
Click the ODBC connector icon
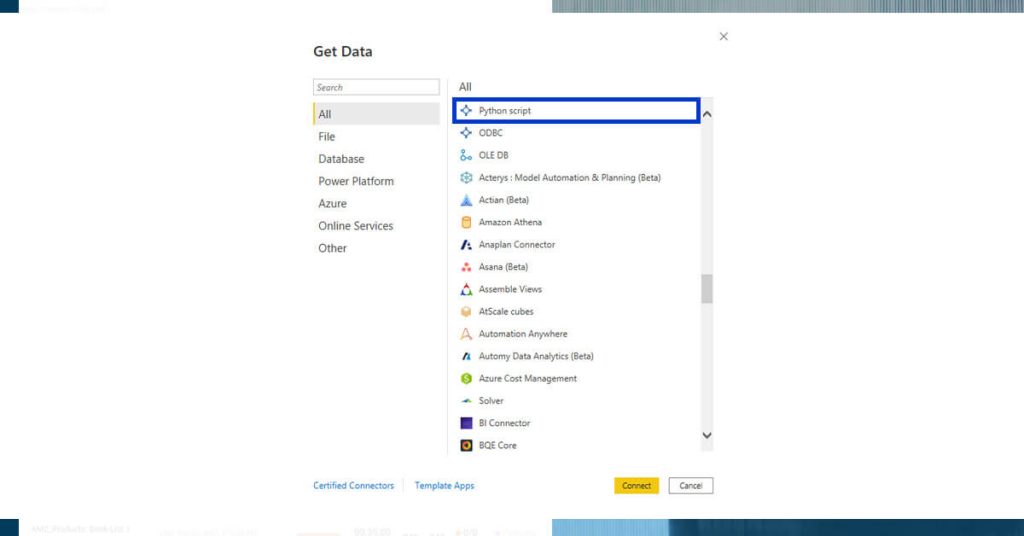466,133
